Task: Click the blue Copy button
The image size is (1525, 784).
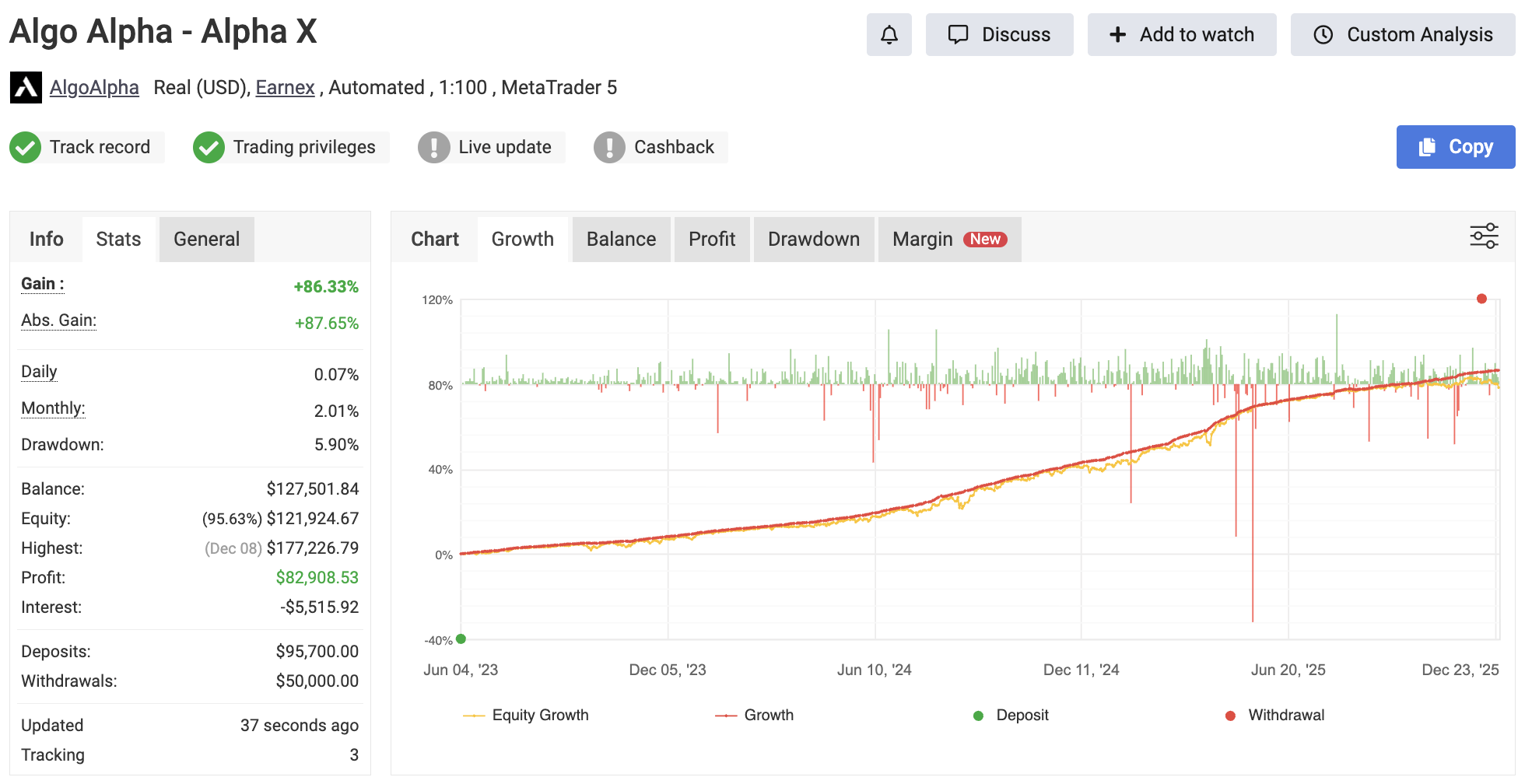Action: tap(1455, 147)
